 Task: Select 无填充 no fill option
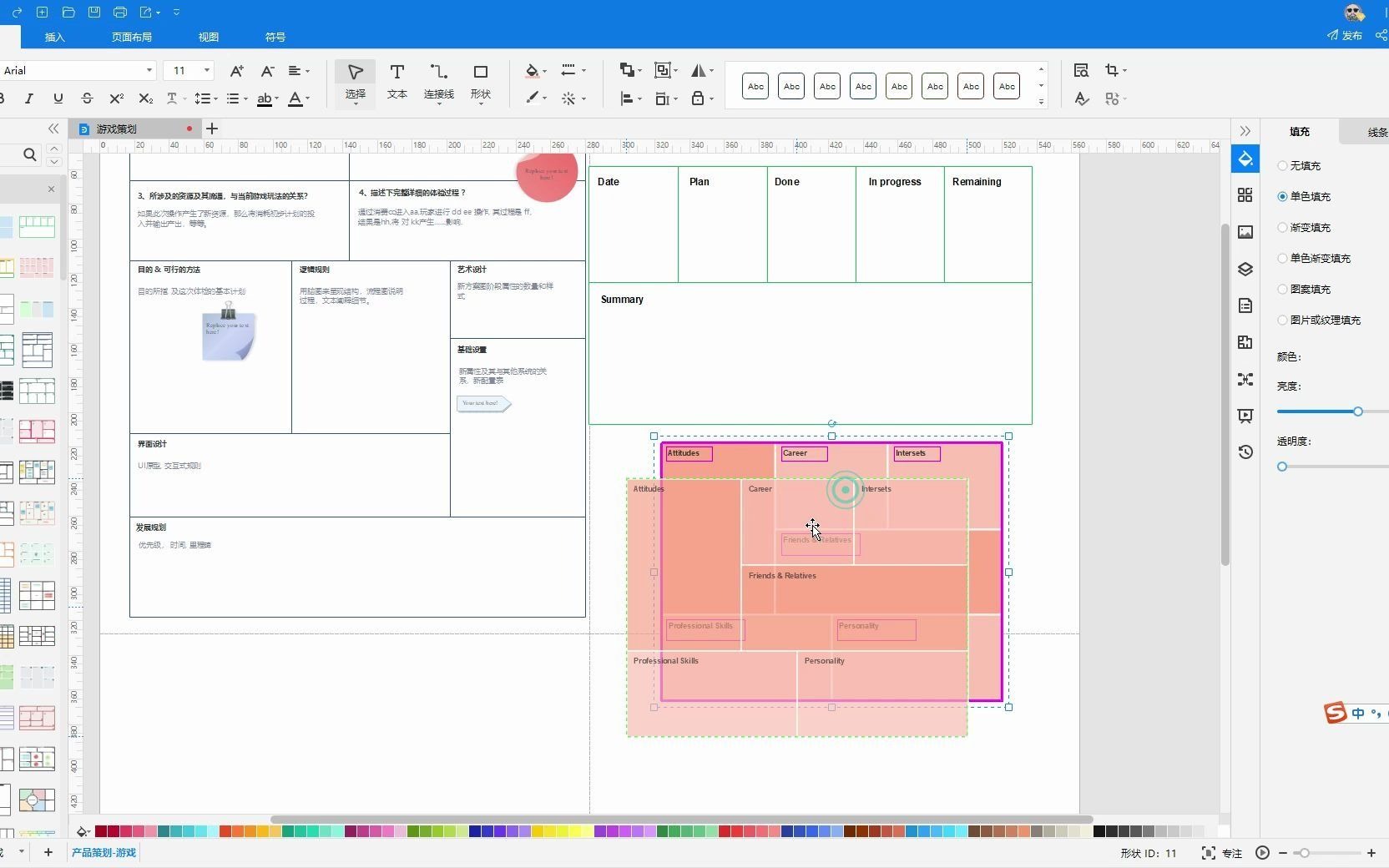1299,166
